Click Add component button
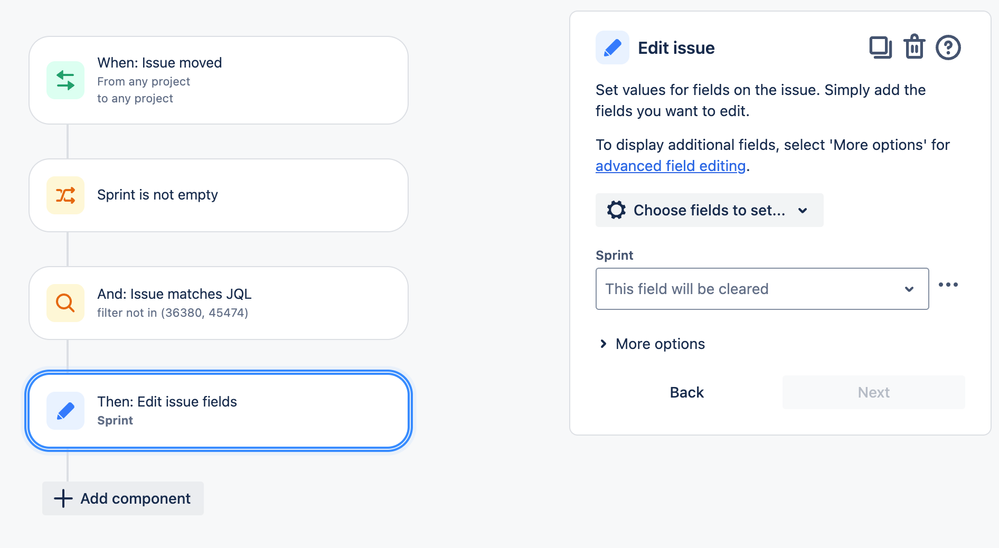The image size is (999, 548). tap(123, 498)
